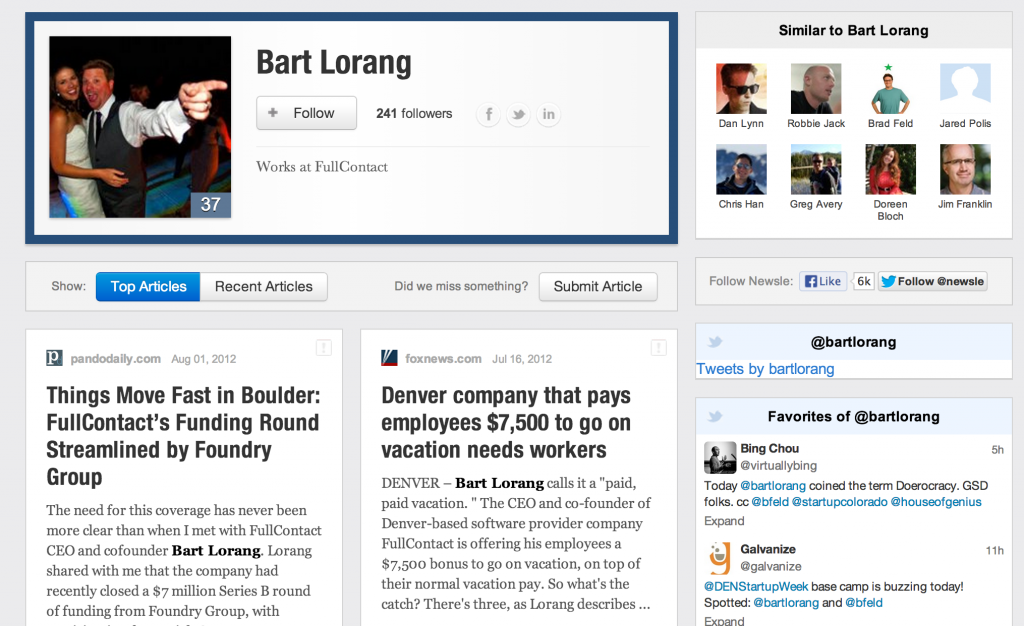Click the 5h timestamp on Bing Chou's tweet
The width and height of the screenshot is (1024, 626).
pyautogui.click(x=997, y=450)
